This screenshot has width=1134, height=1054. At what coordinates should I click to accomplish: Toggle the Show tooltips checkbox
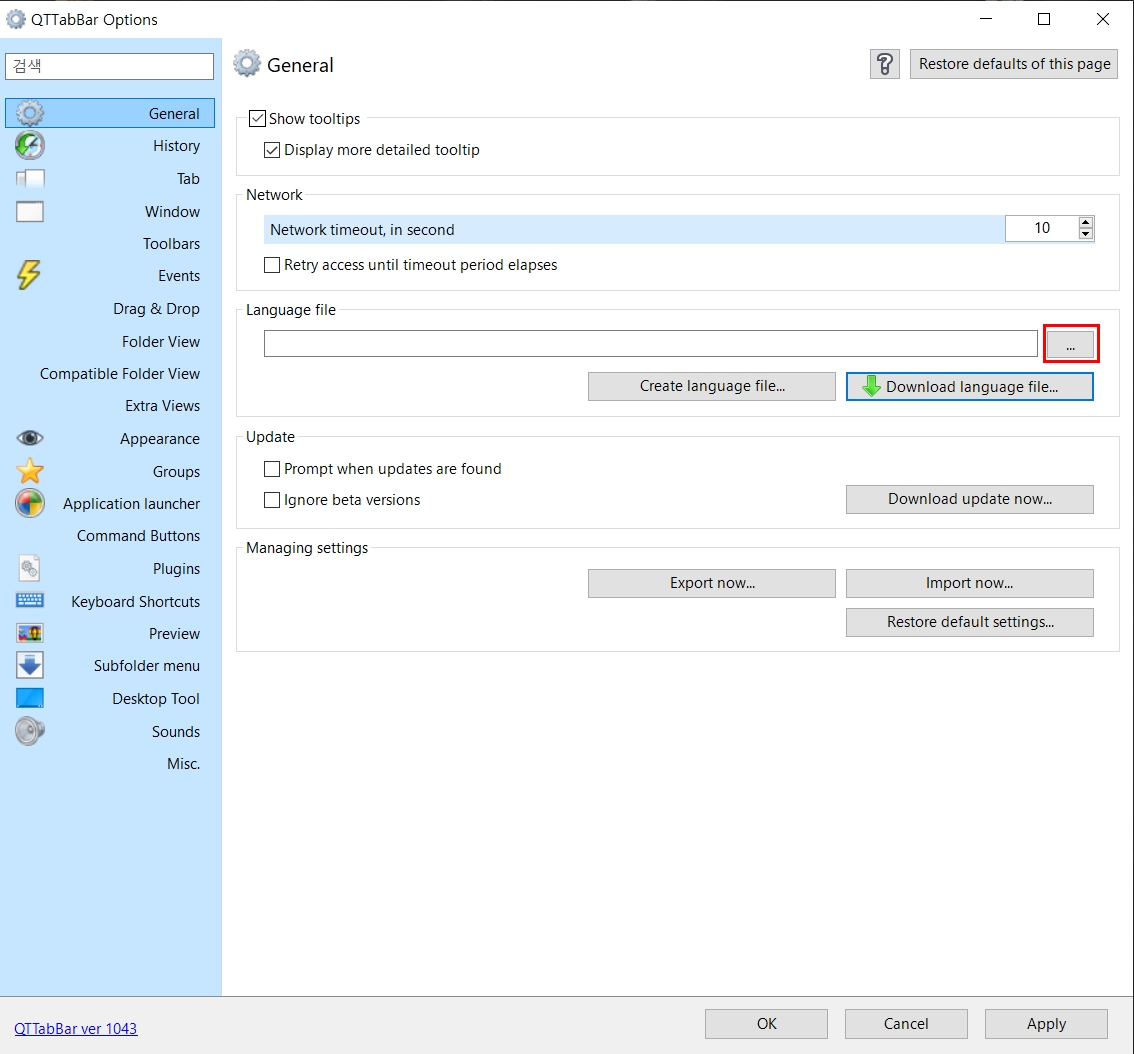[x=257, y=118]
